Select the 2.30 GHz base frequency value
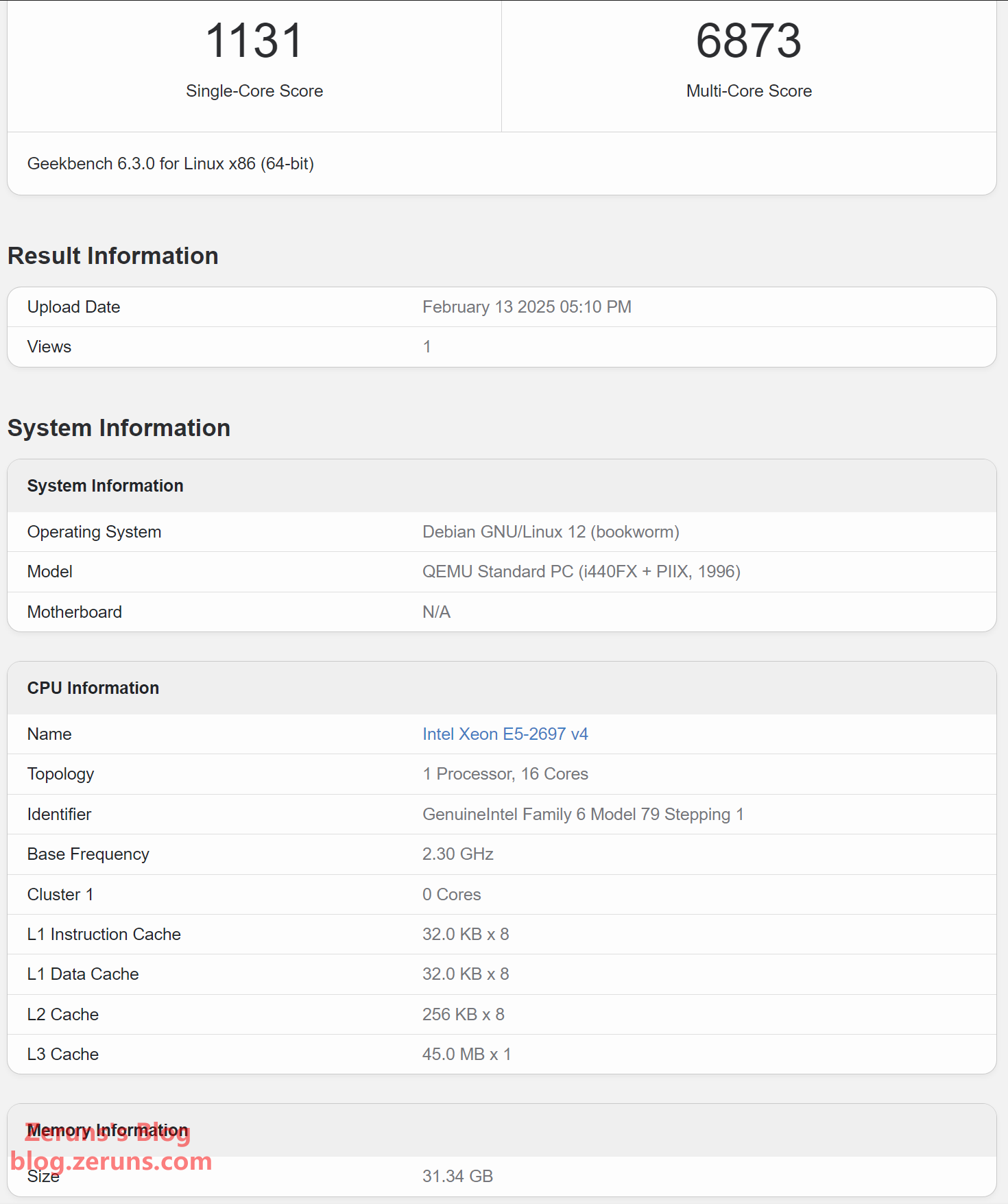Image resolution: width=1008 pixels, height=1204 pixels. pos(457,854)
